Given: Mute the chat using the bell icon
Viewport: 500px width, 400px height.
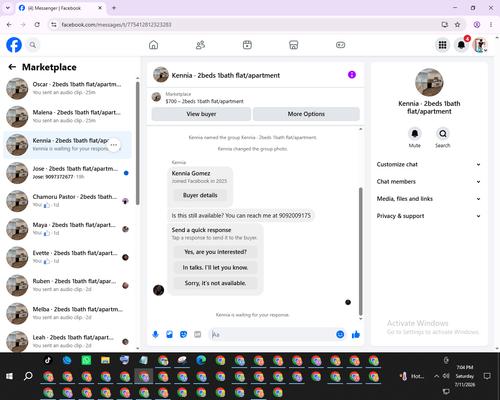Looking at the screenshot, I should 415,134.
